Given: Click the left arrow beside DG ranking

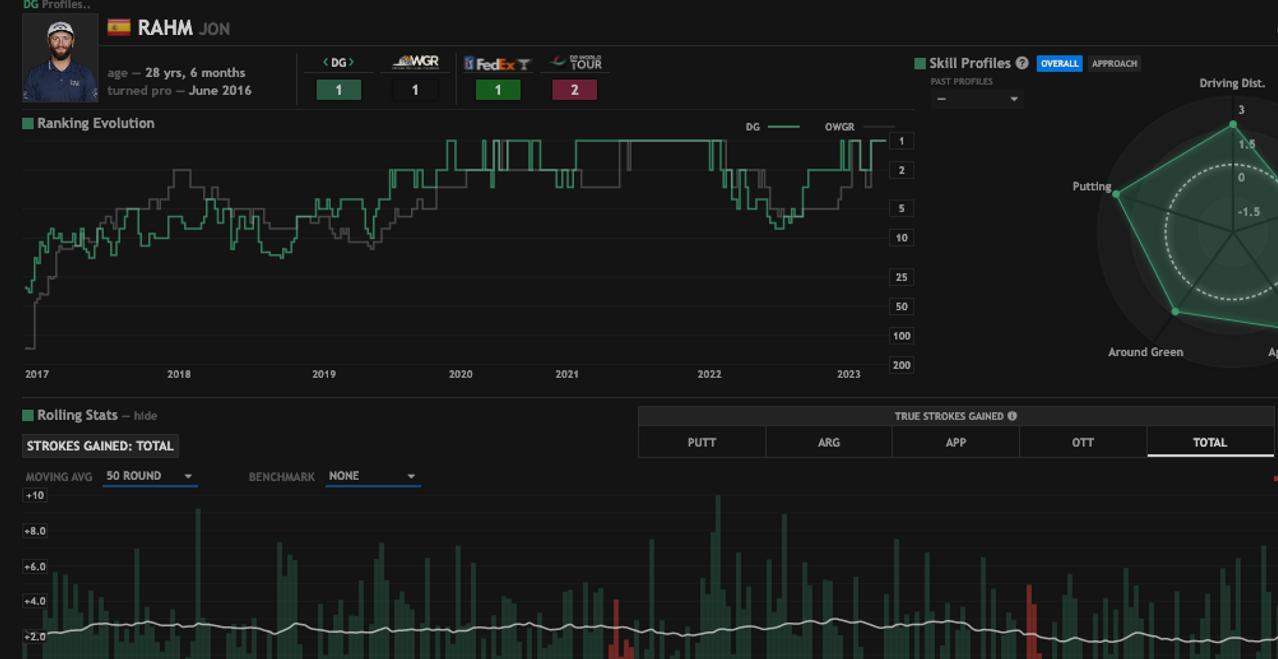Looking at the screenshot, I should [326, 63].
